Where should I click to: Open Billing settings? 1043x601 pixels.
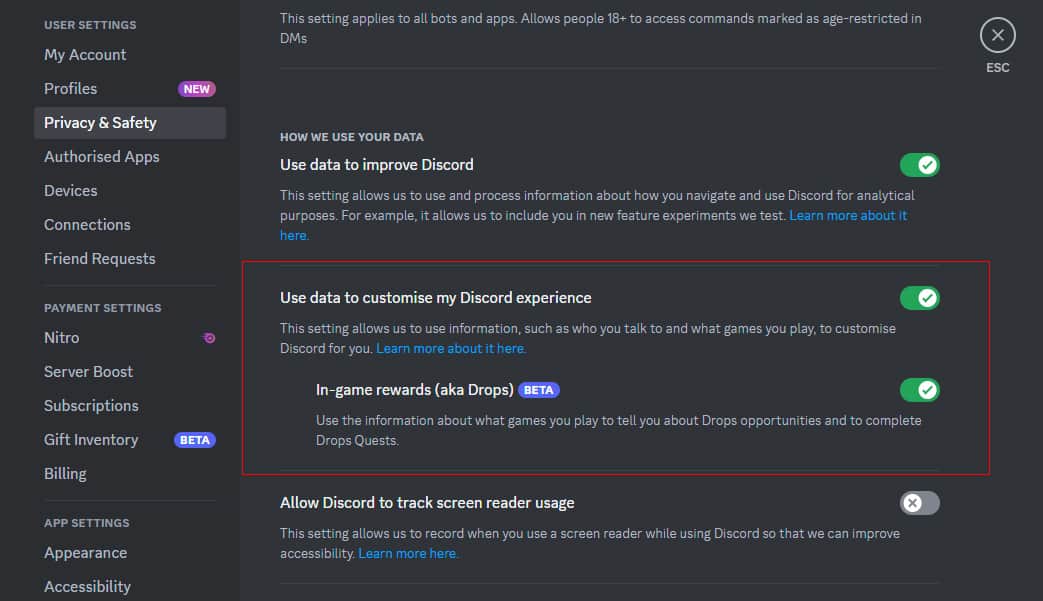tap(65, 474)
